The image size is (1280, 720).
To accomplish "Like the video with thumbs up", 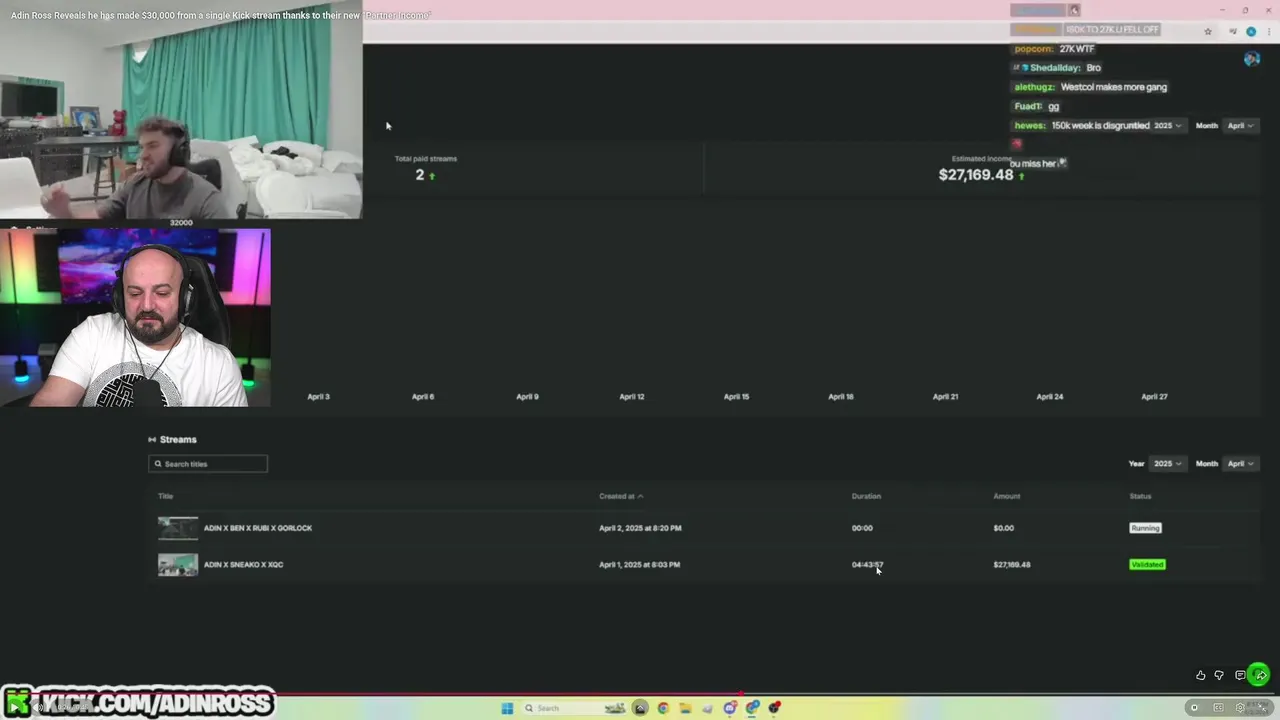I will (x=1201, y=675).
